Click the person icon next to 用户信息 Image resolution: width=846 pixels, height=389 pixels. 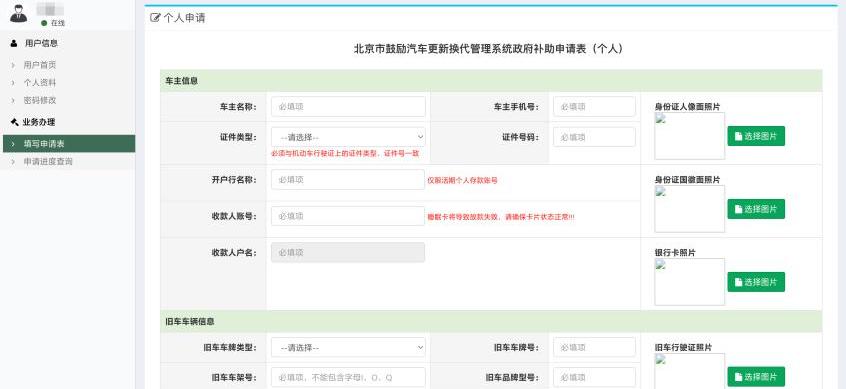(x=14, y=44)
